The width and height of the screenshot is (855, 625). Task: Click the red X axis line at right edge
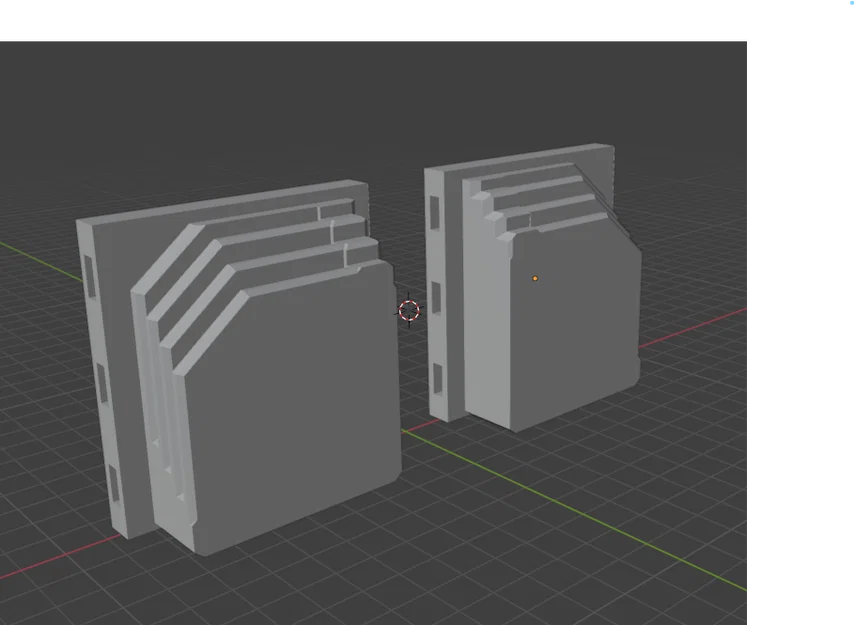(693, 327)
